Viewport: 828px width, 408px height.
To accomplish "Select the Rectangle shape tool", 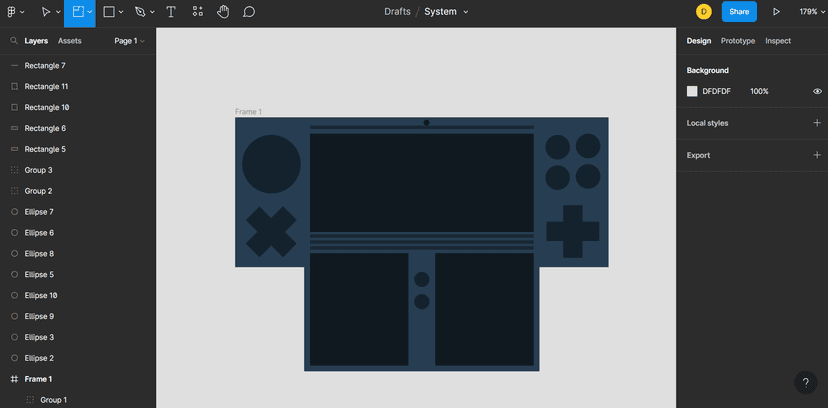I will point(109,12).
